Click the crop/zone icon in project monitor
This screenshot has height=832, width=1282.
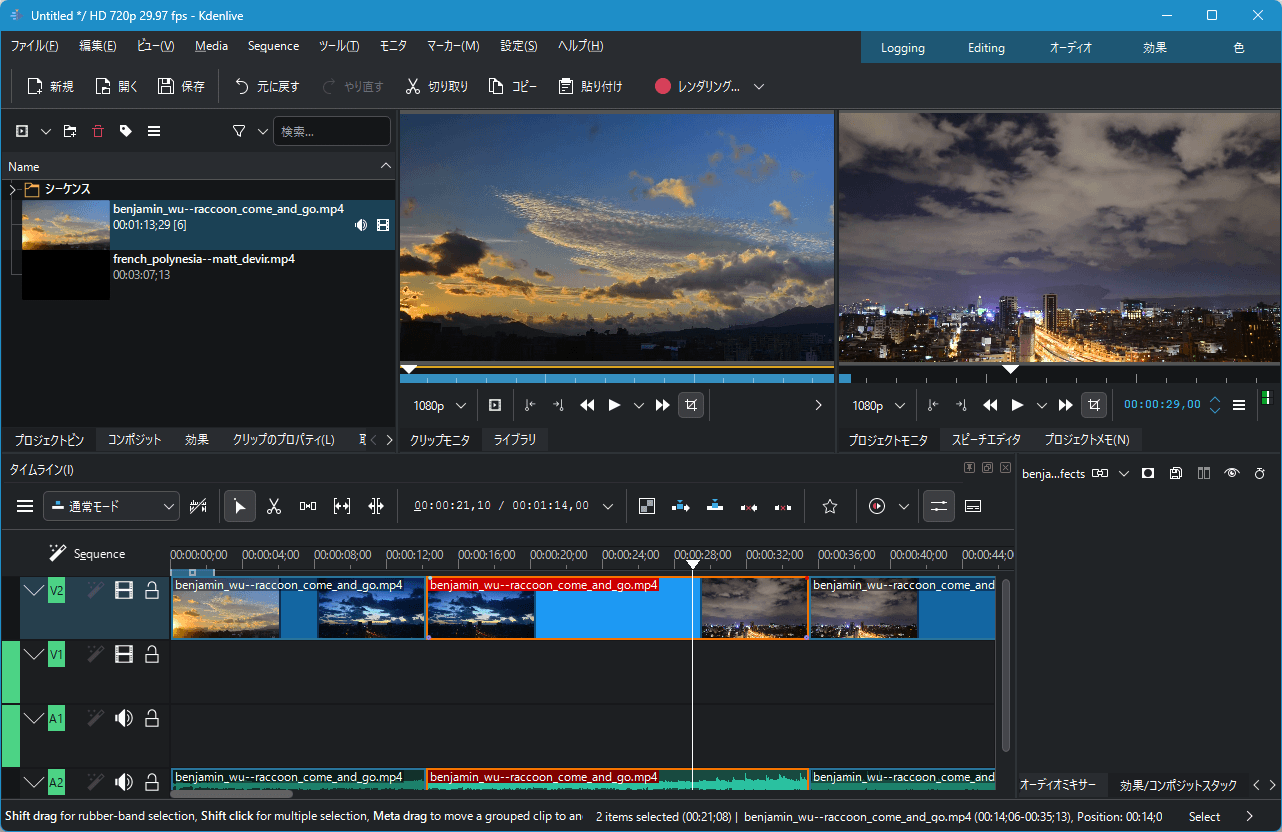1094,405
